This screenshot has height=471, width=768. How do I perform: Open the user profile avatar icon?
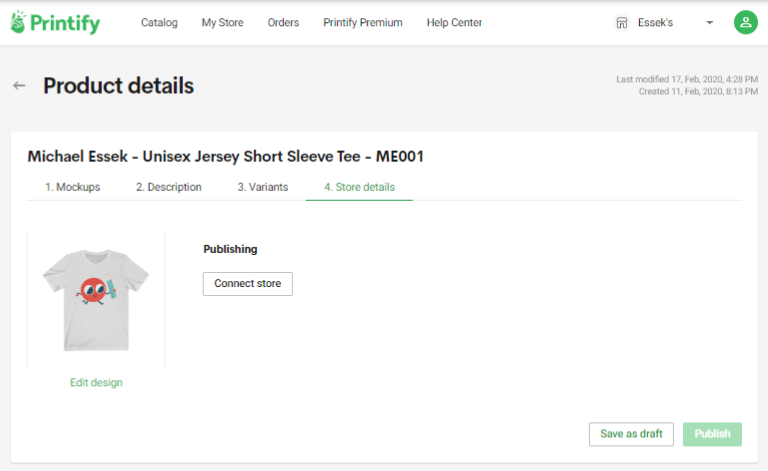[745, 23]
